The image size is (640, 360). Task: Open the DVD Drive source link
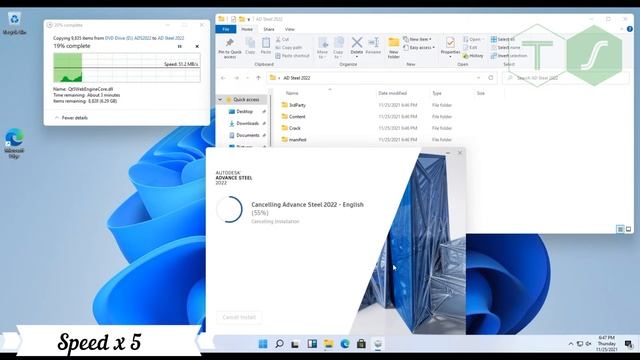(128, 38)
